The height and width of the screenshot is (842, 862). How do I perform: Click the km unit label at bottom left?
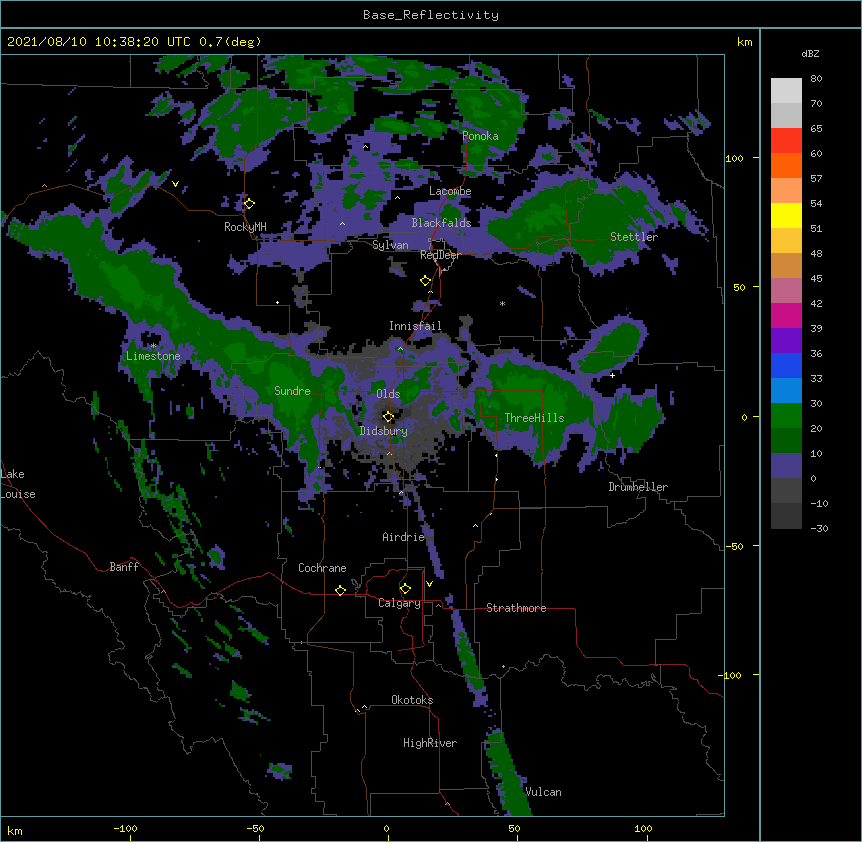coord(15,830)
